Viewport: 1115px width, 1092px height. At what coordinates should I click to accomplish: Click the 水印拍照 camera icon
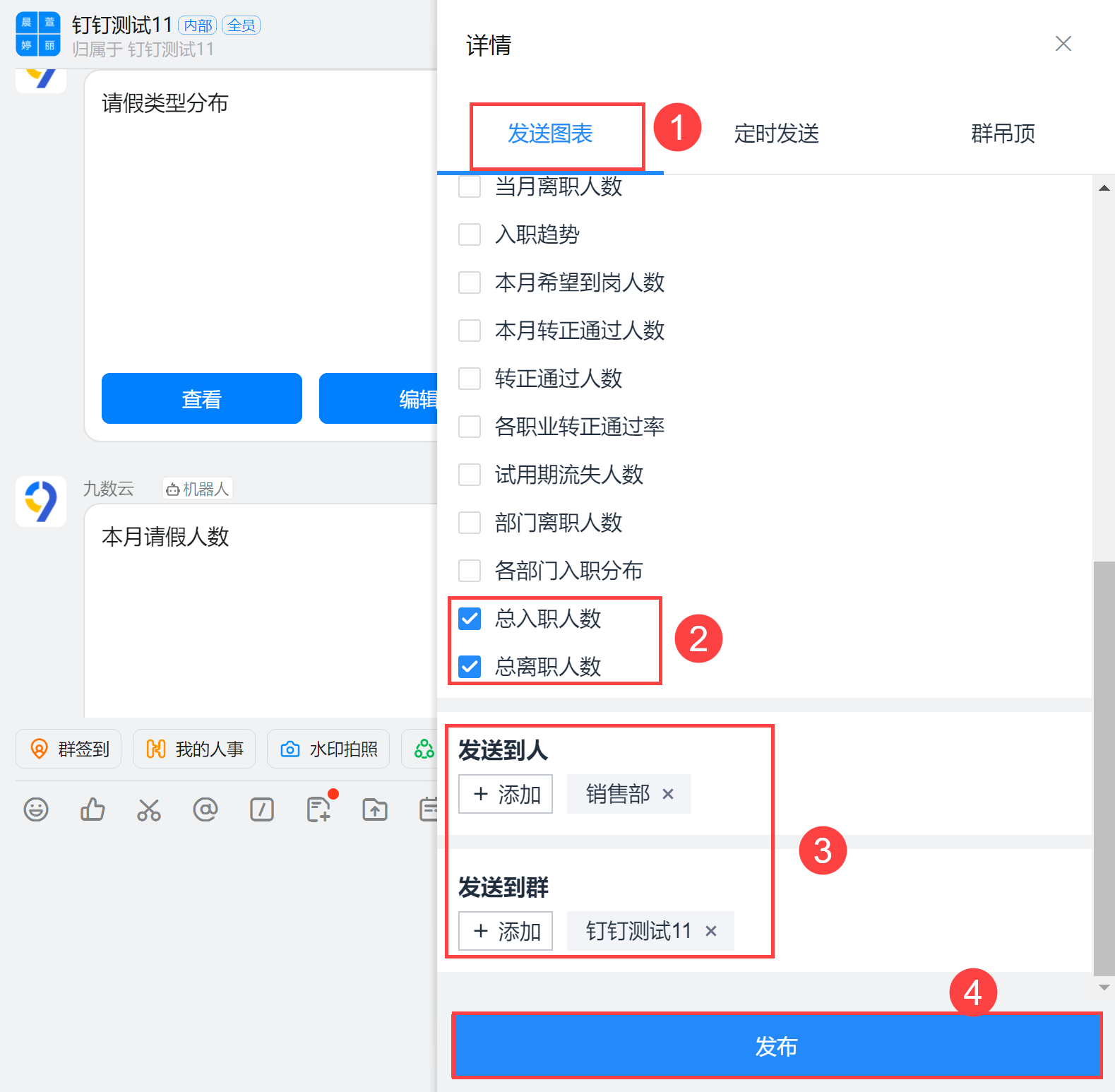[x=290, y=749]
